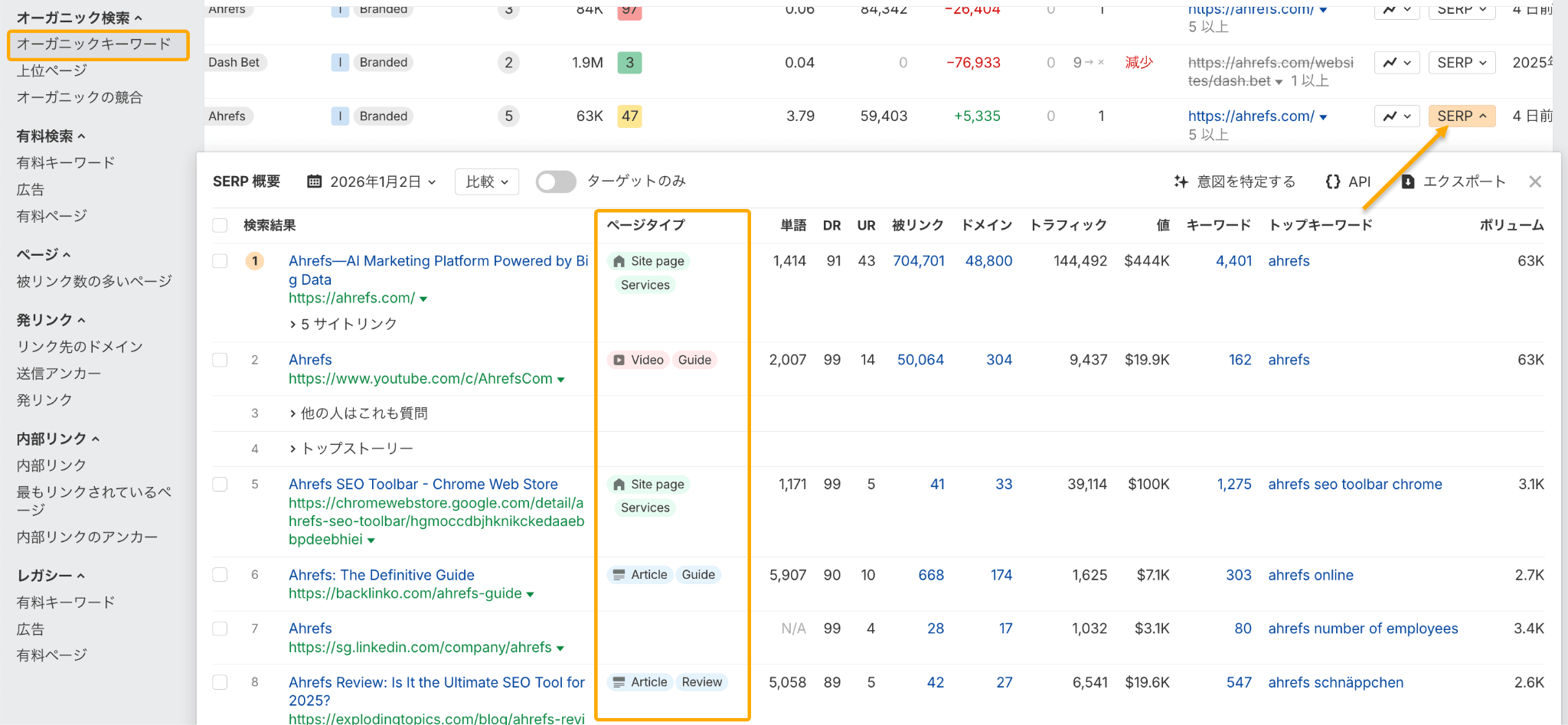Open オーガニックキーワード in the sidebar
1568x725 pixels.
point(94,44)
